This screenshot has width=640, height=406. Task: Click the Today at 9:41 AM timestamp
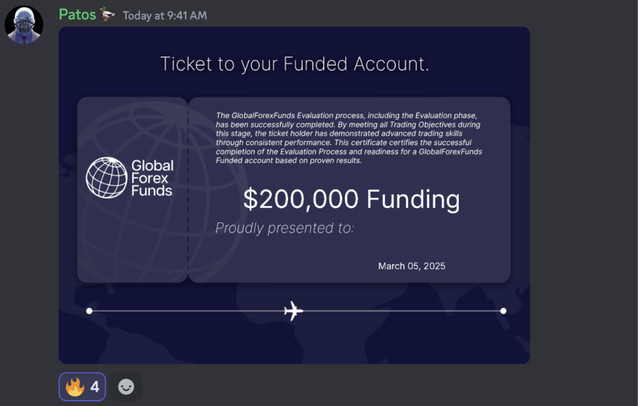165,16
